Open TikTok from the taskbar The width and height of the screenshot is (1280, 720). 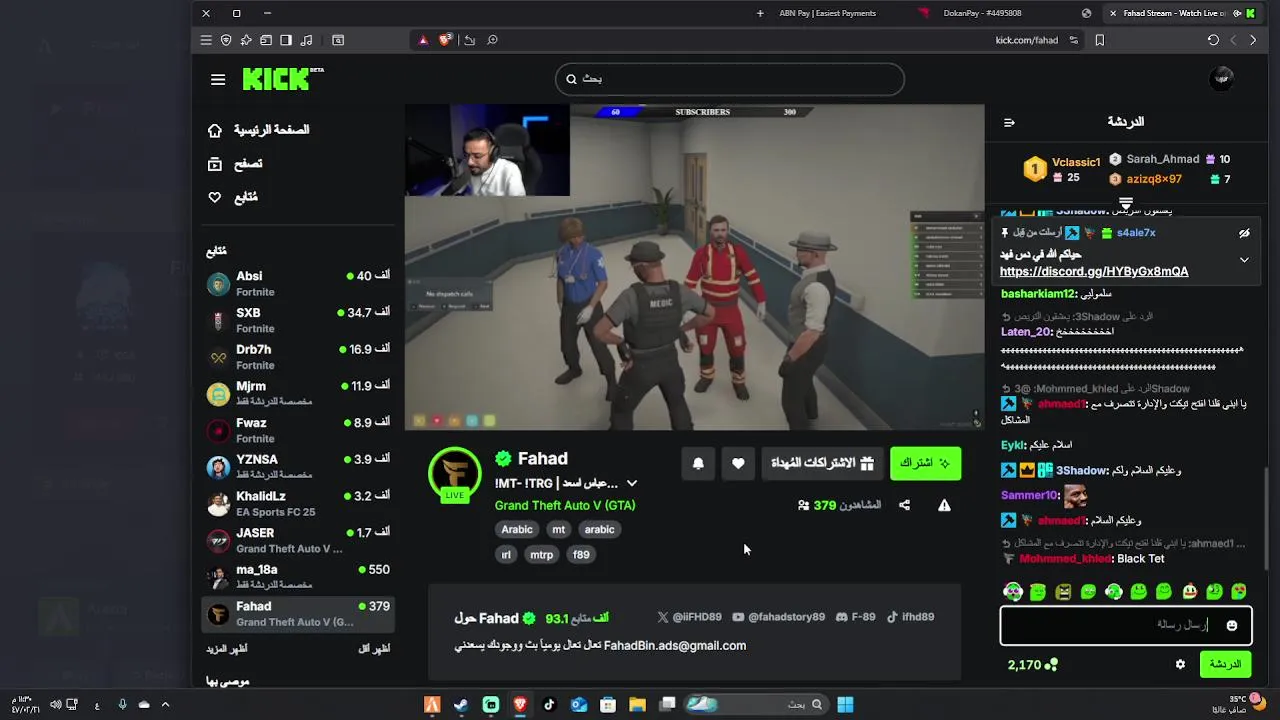point(549,705)
